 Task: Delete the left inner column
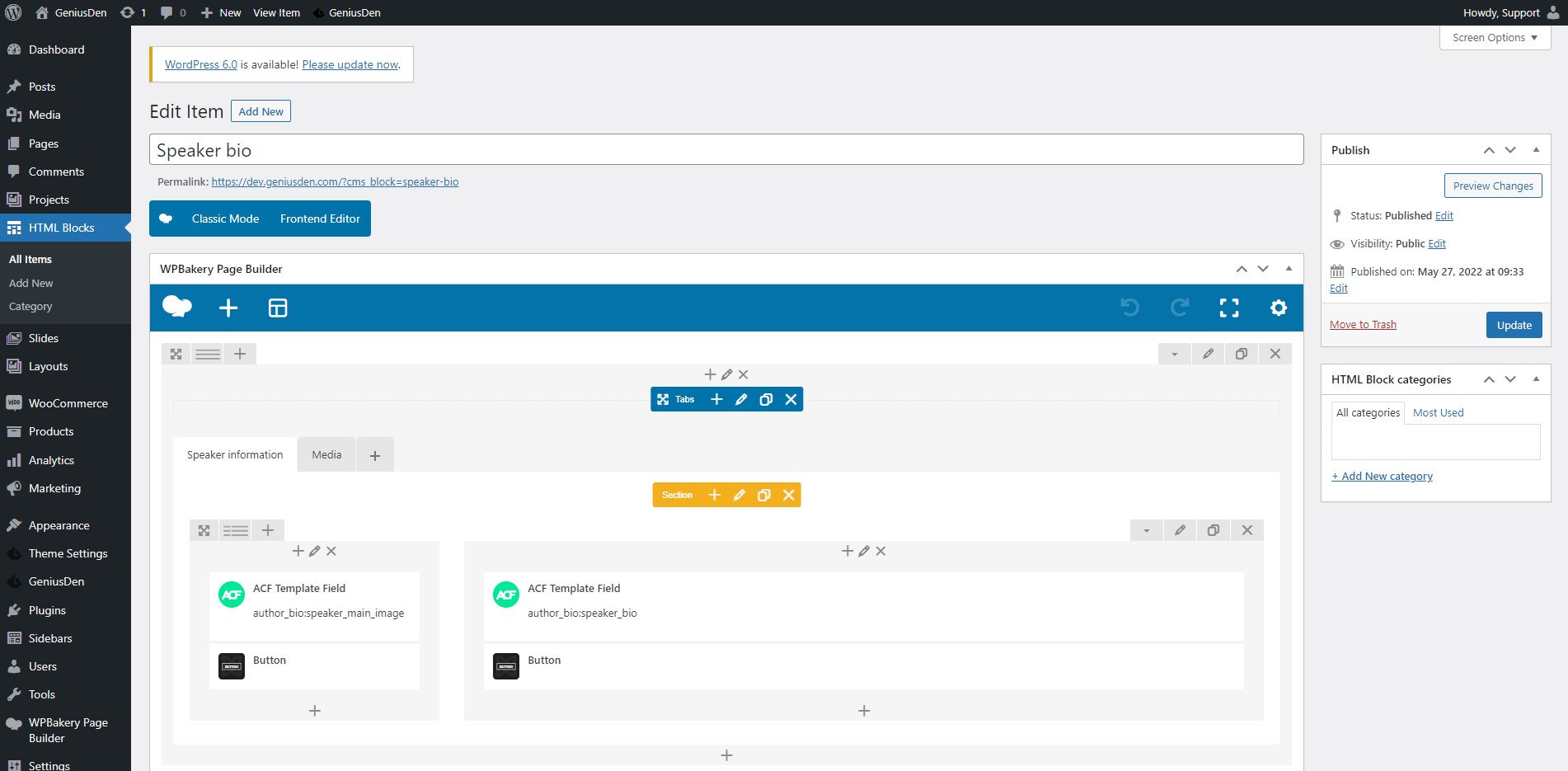click(x=331, y=551)
